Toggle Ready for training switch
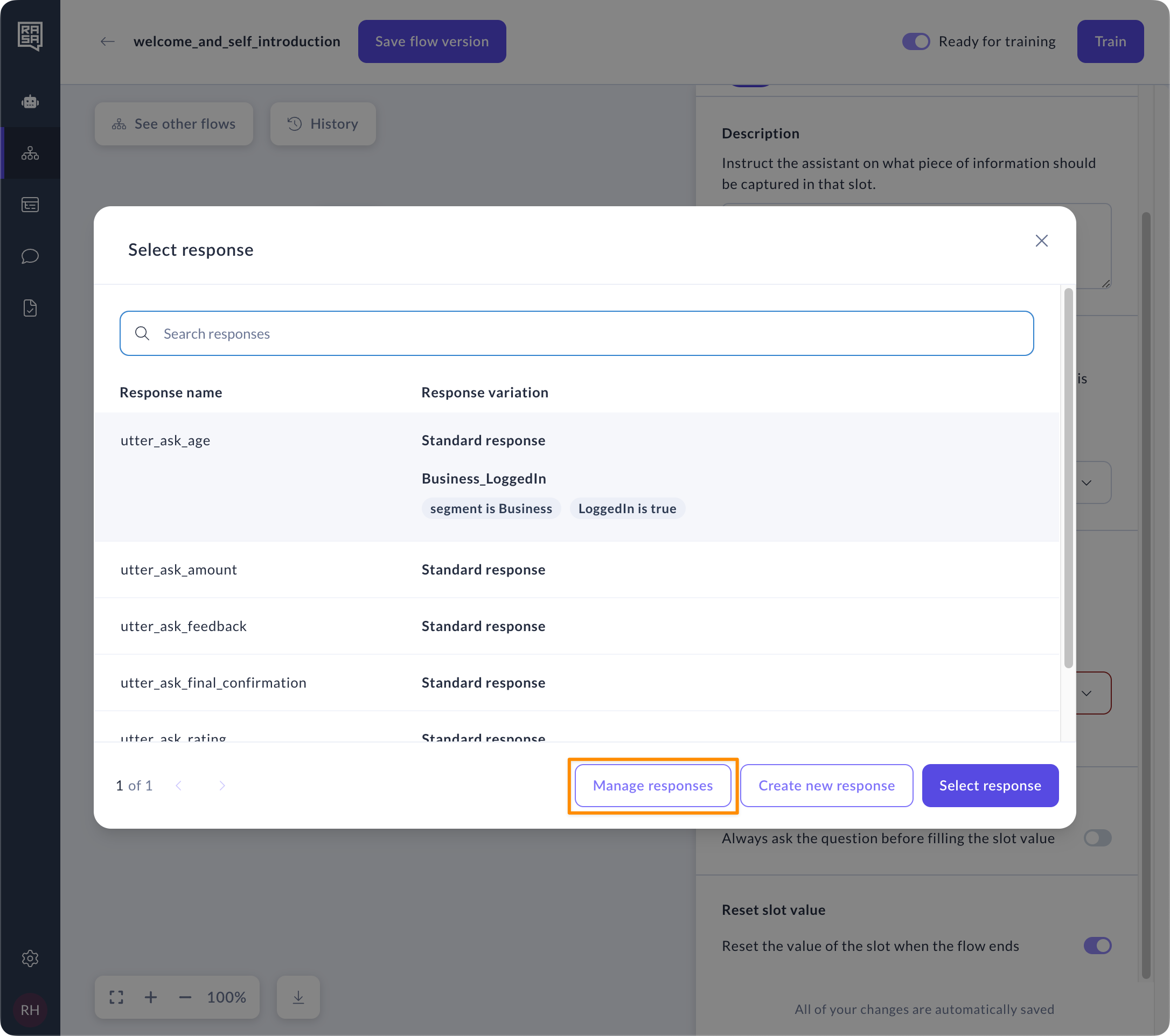 916,41
